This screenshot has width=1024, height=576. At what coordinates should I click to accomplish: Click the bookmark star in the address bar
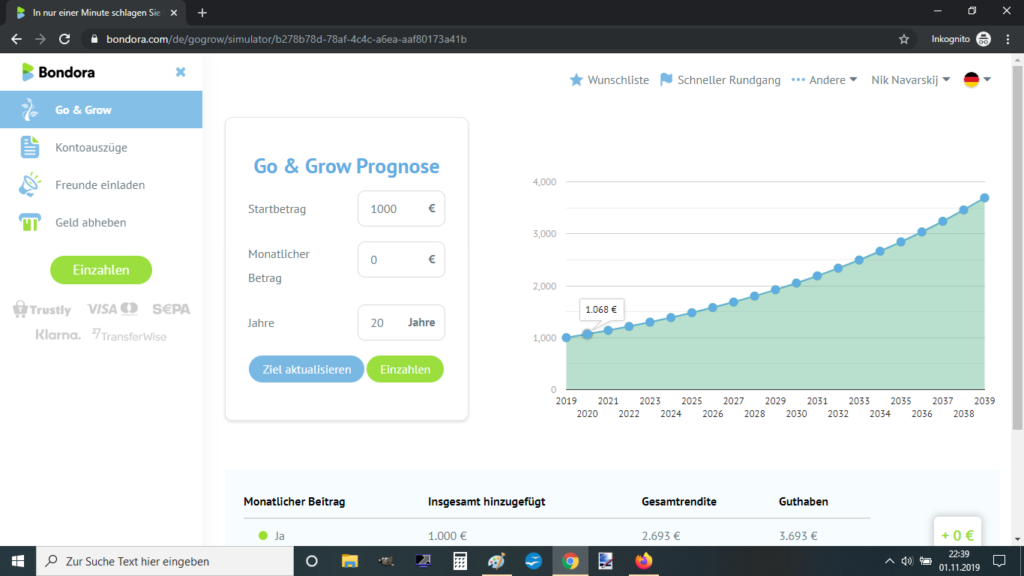pos(904,39)
